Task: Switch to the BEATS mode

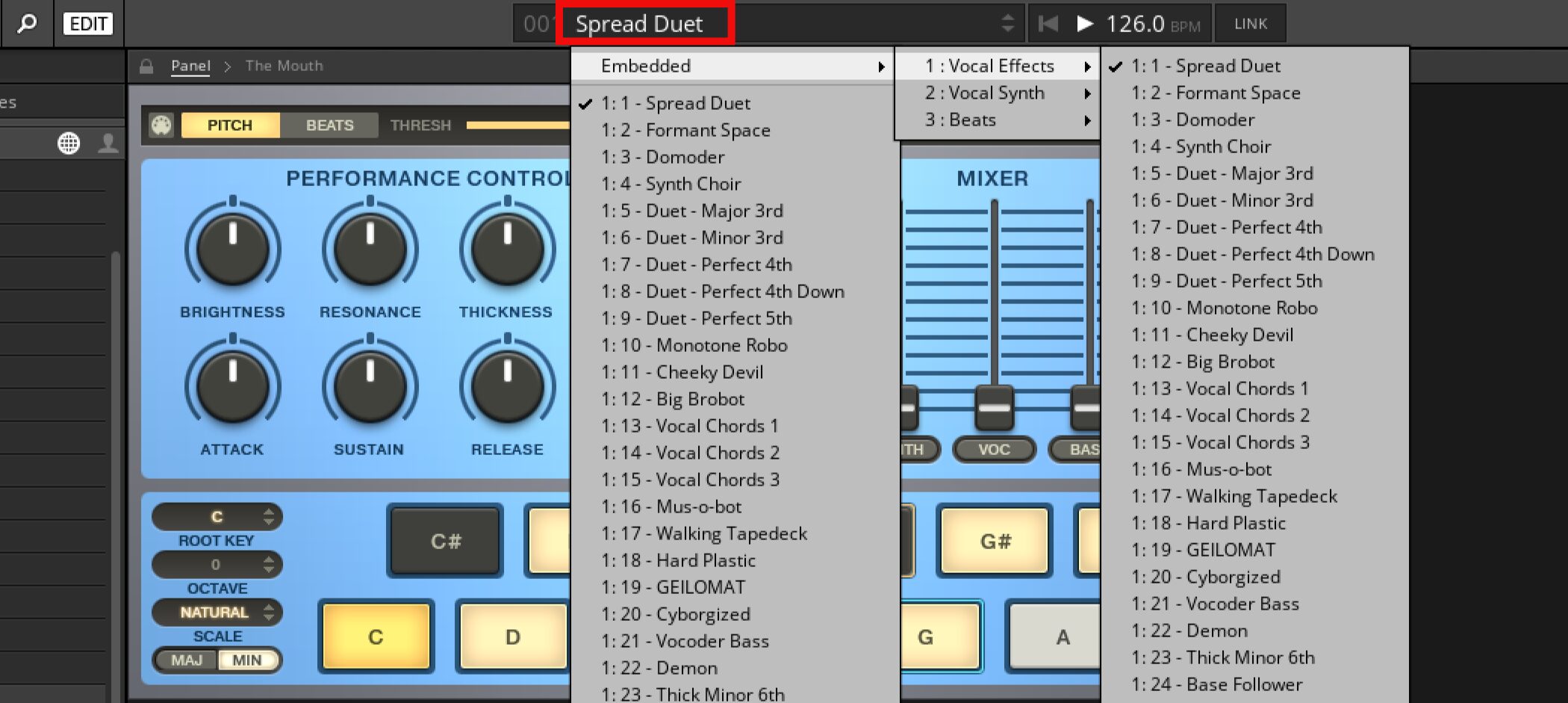Action: [329, 125]
